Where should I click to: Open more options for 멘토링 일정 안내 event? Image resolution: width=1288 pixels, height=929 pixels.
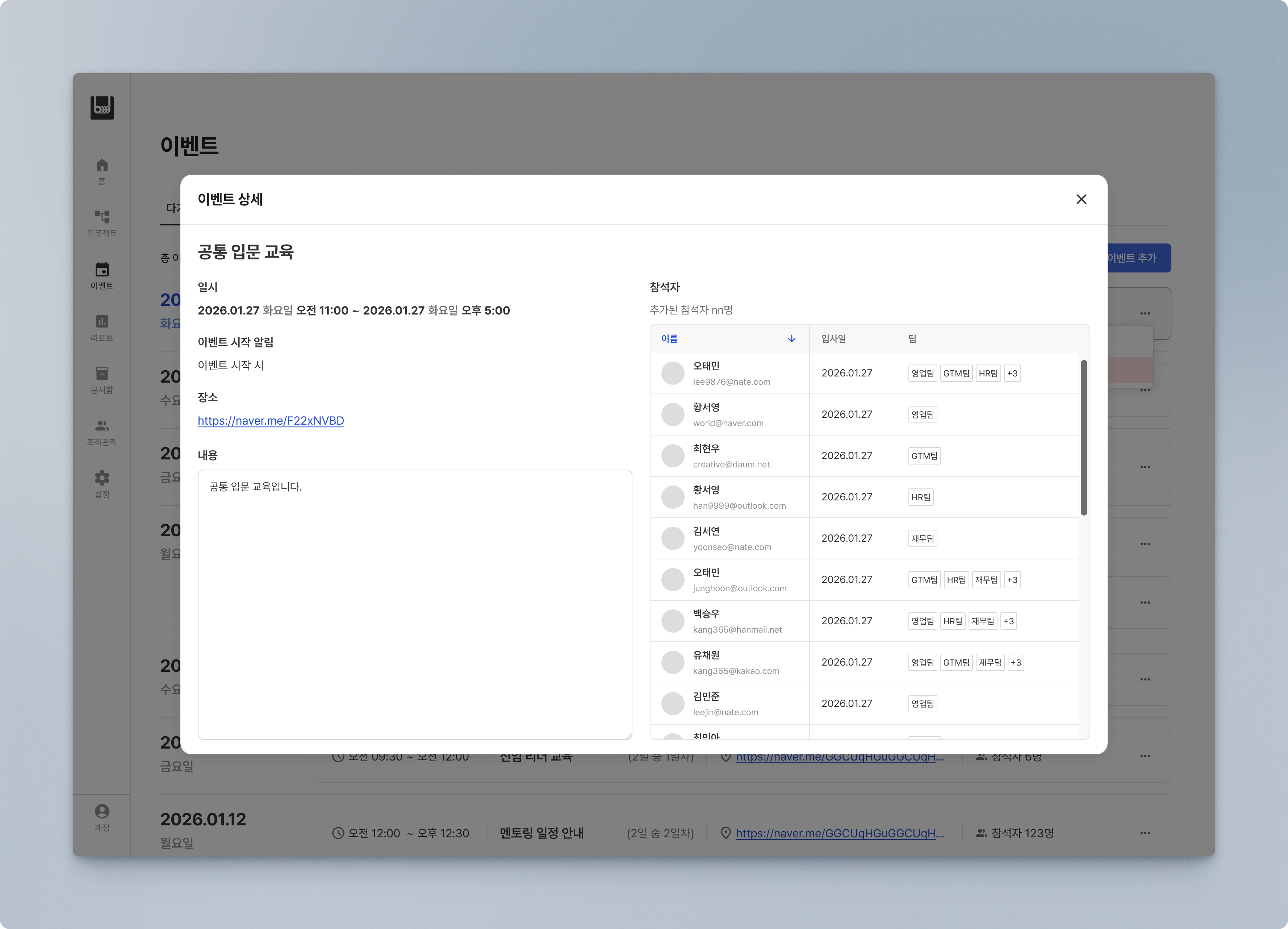pos(1144,833)
